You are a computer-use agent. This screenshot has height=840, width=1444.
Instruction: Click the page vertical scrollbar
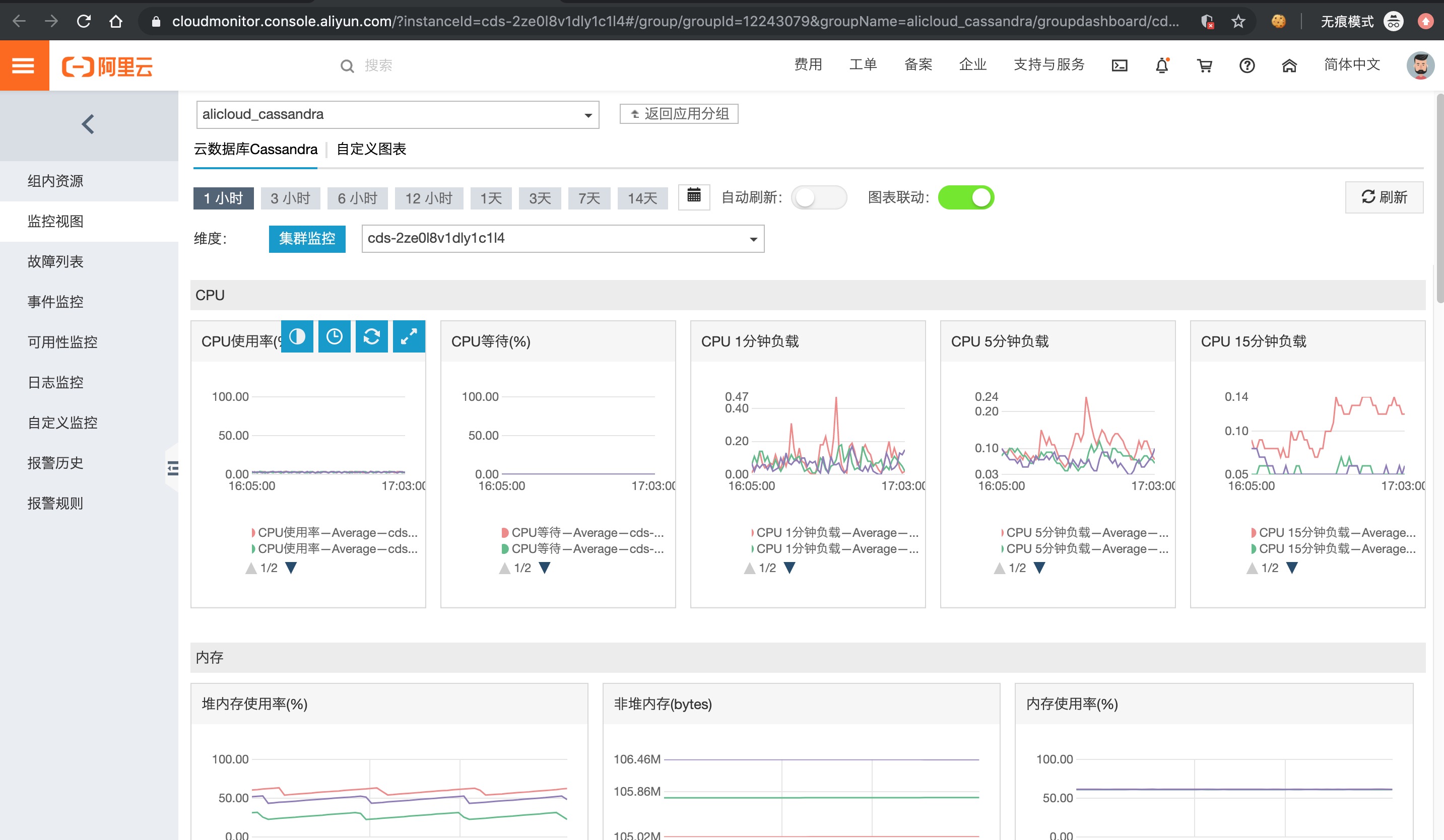pos(1439,198)
